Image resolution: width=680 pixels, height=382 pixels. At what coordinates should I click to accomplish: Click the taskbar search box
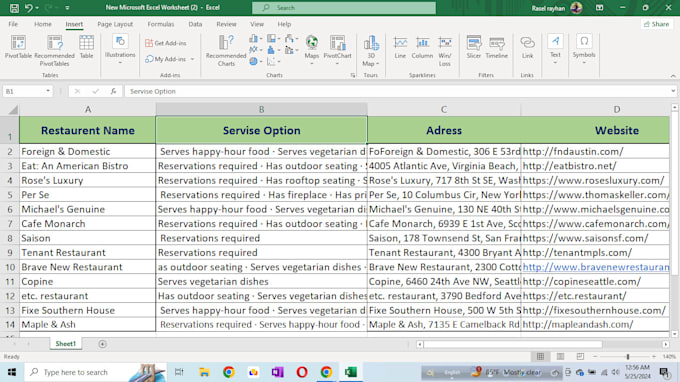(95, 372)
